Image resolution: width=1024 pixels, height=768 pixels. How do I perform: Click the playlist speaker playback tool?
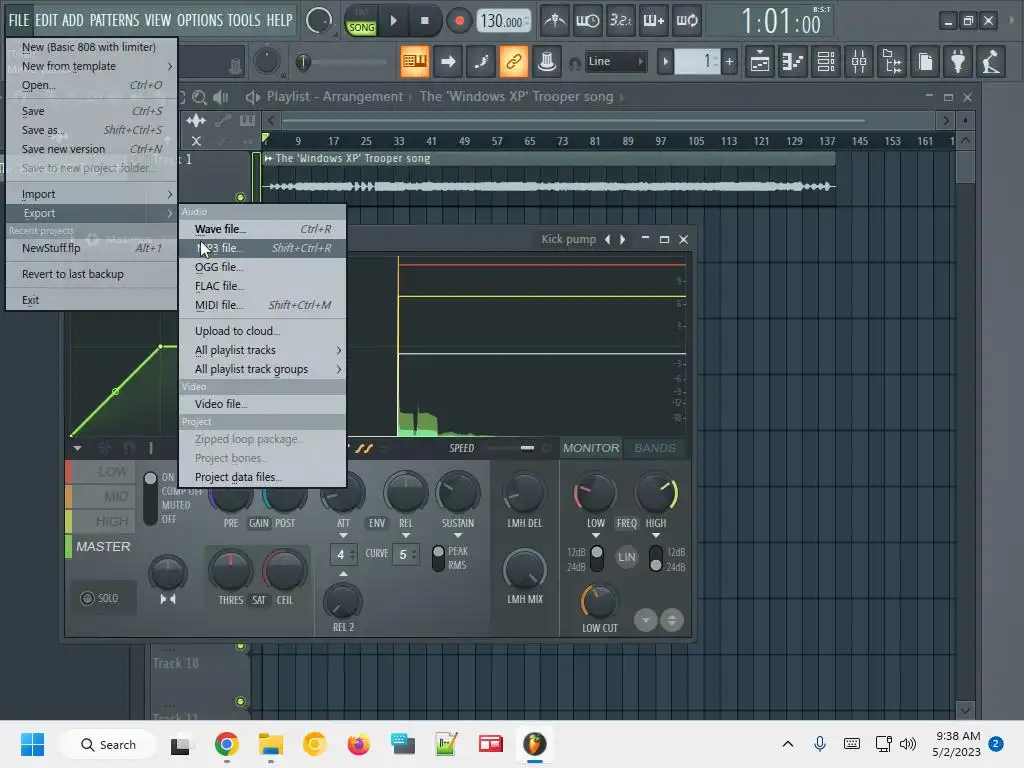[x=221, y=98]
